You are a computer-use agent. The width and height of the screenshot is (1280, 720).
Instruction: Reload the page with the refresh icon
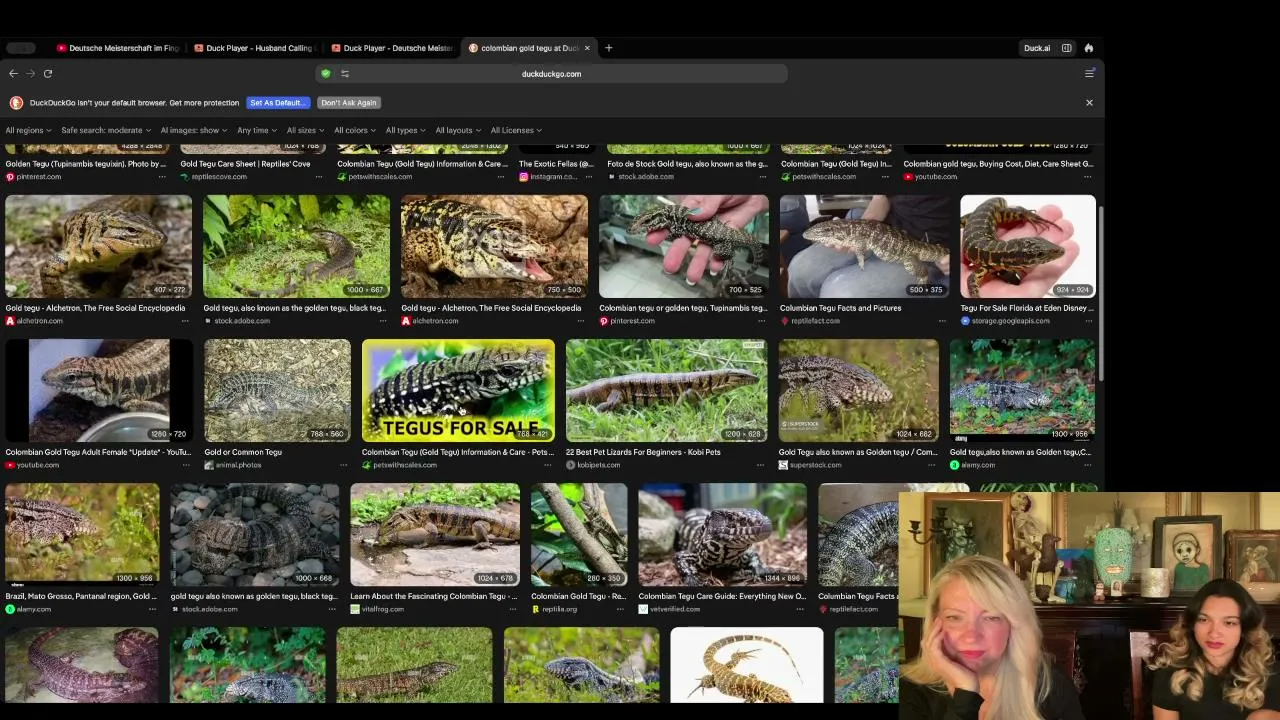tap(47, 73)
